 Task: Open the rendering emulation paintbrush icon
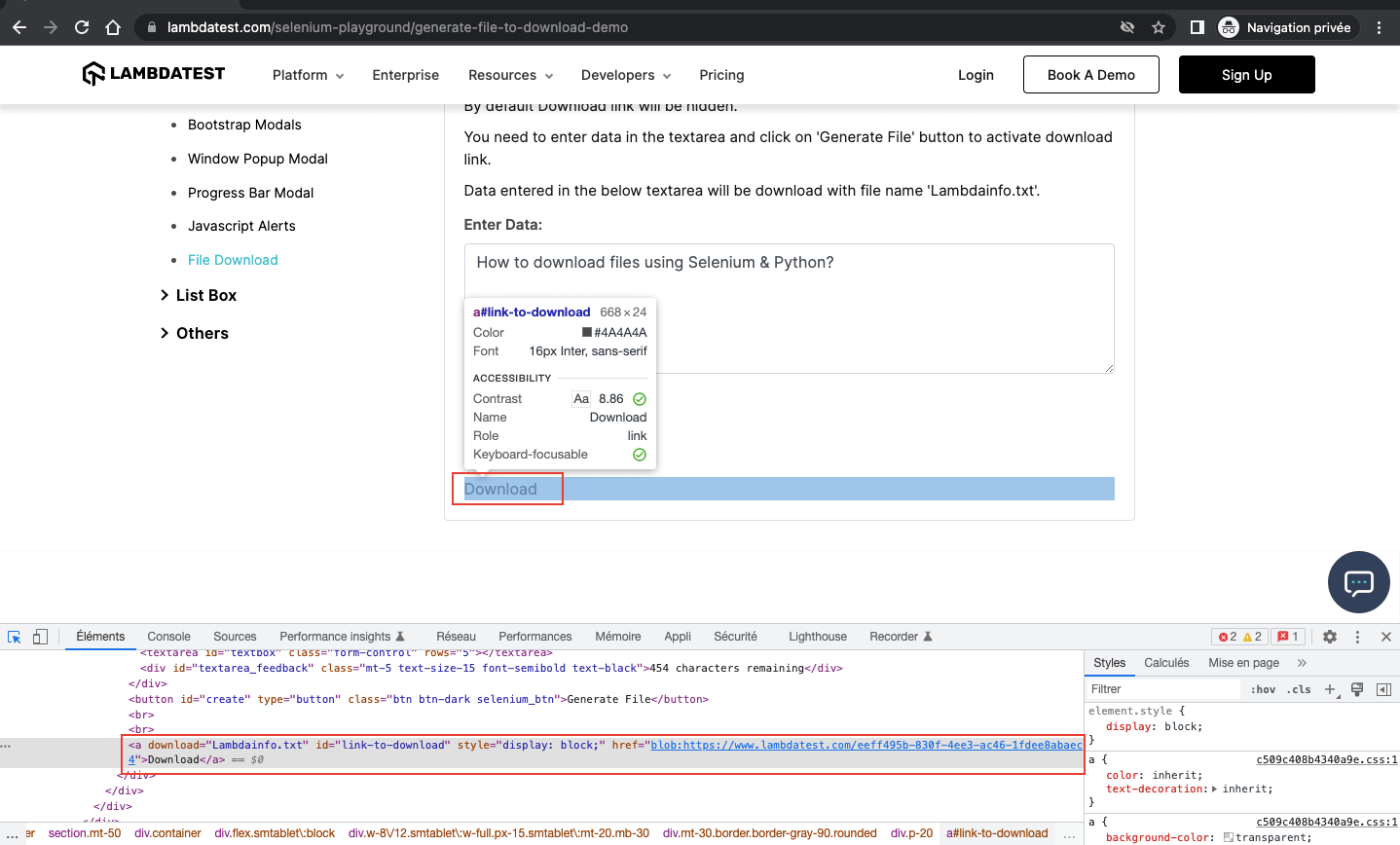(x=1357, y=689)
